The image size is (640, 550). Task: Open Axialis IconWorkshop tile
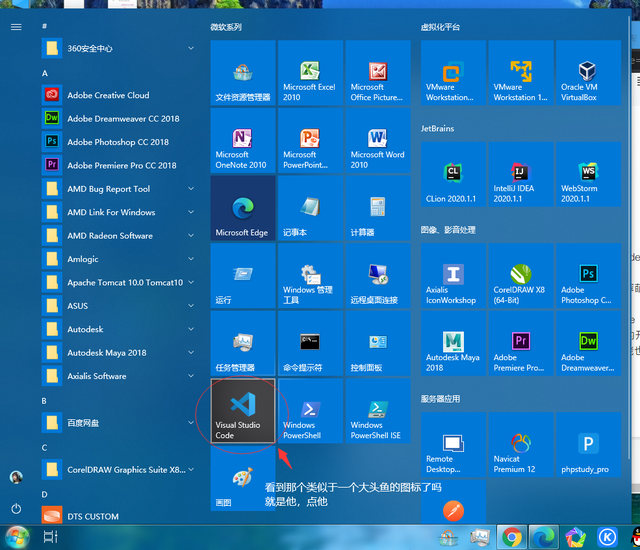point(453,276)
